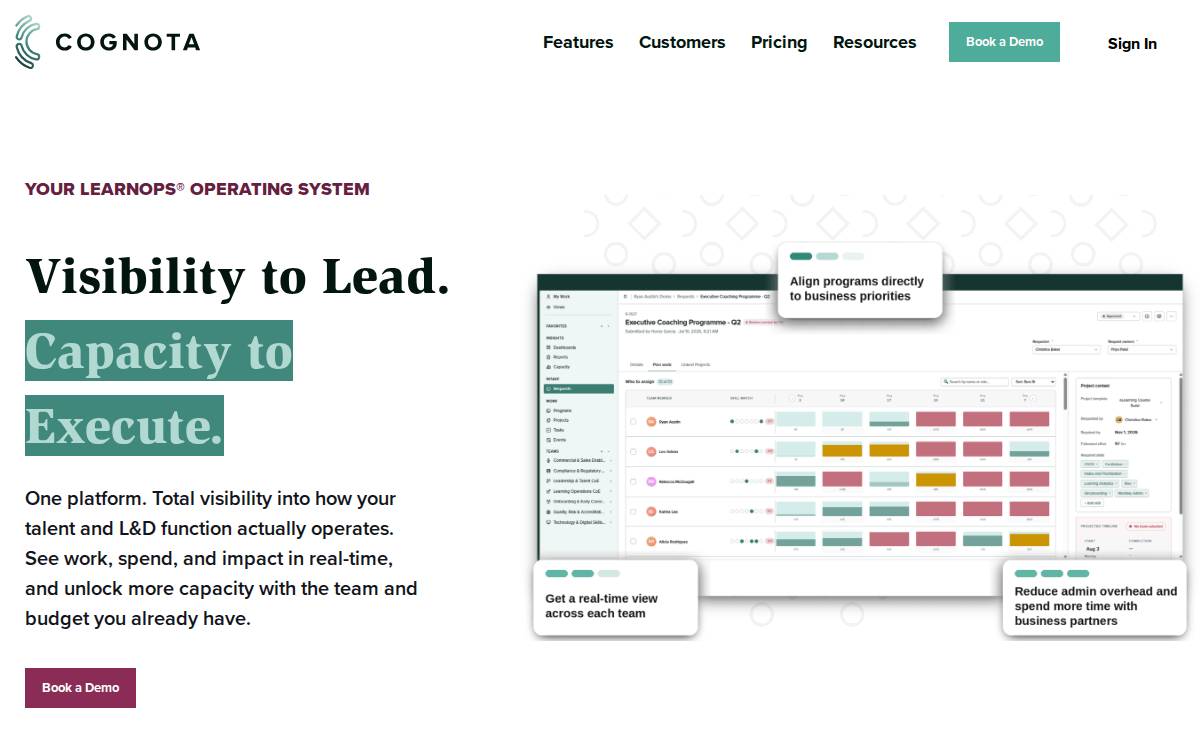Click the Tasks icon in sidebar

coord(548,430)
